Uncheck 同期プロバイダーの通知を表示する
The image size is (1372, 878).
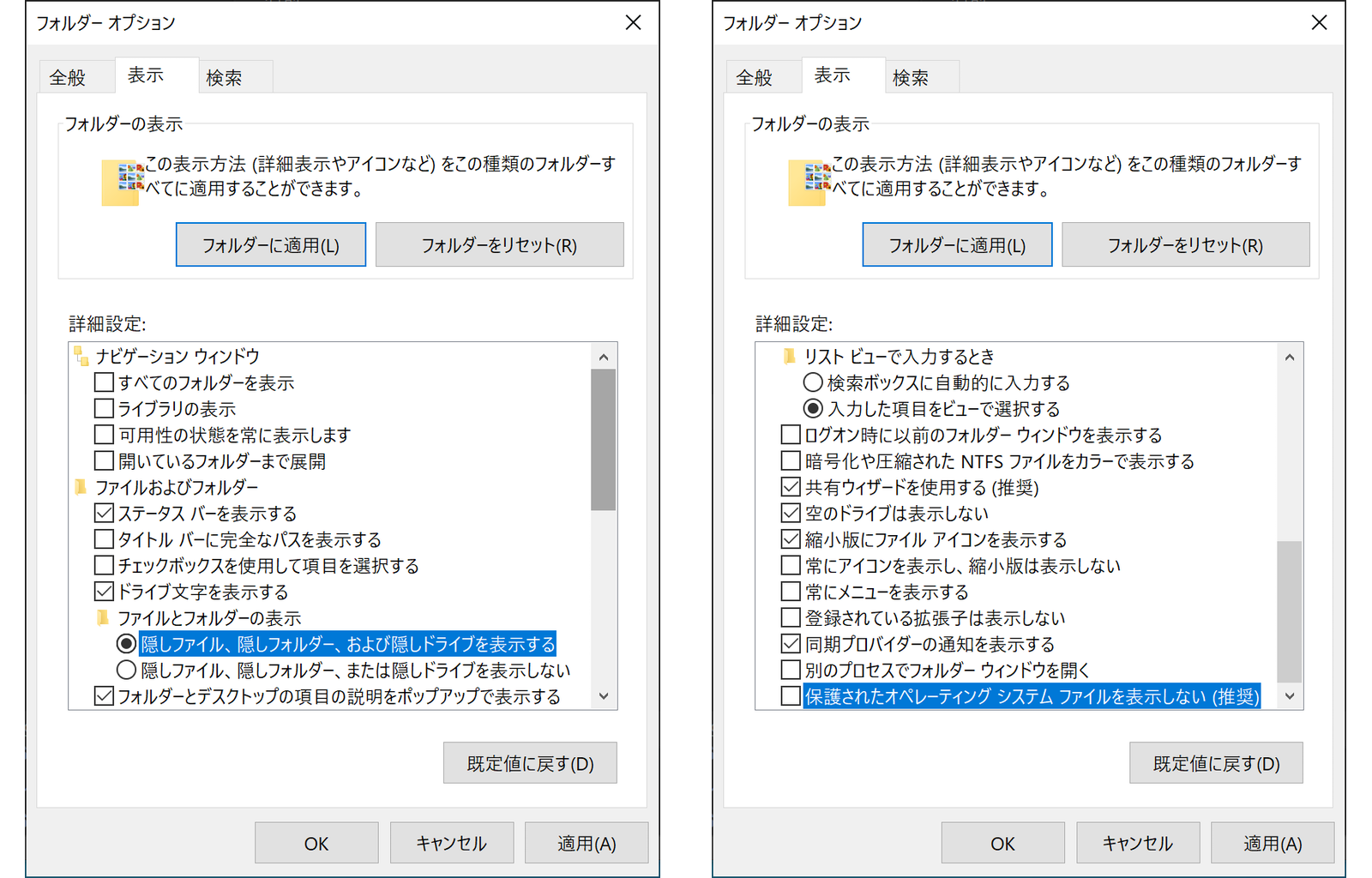coord(791,644)
